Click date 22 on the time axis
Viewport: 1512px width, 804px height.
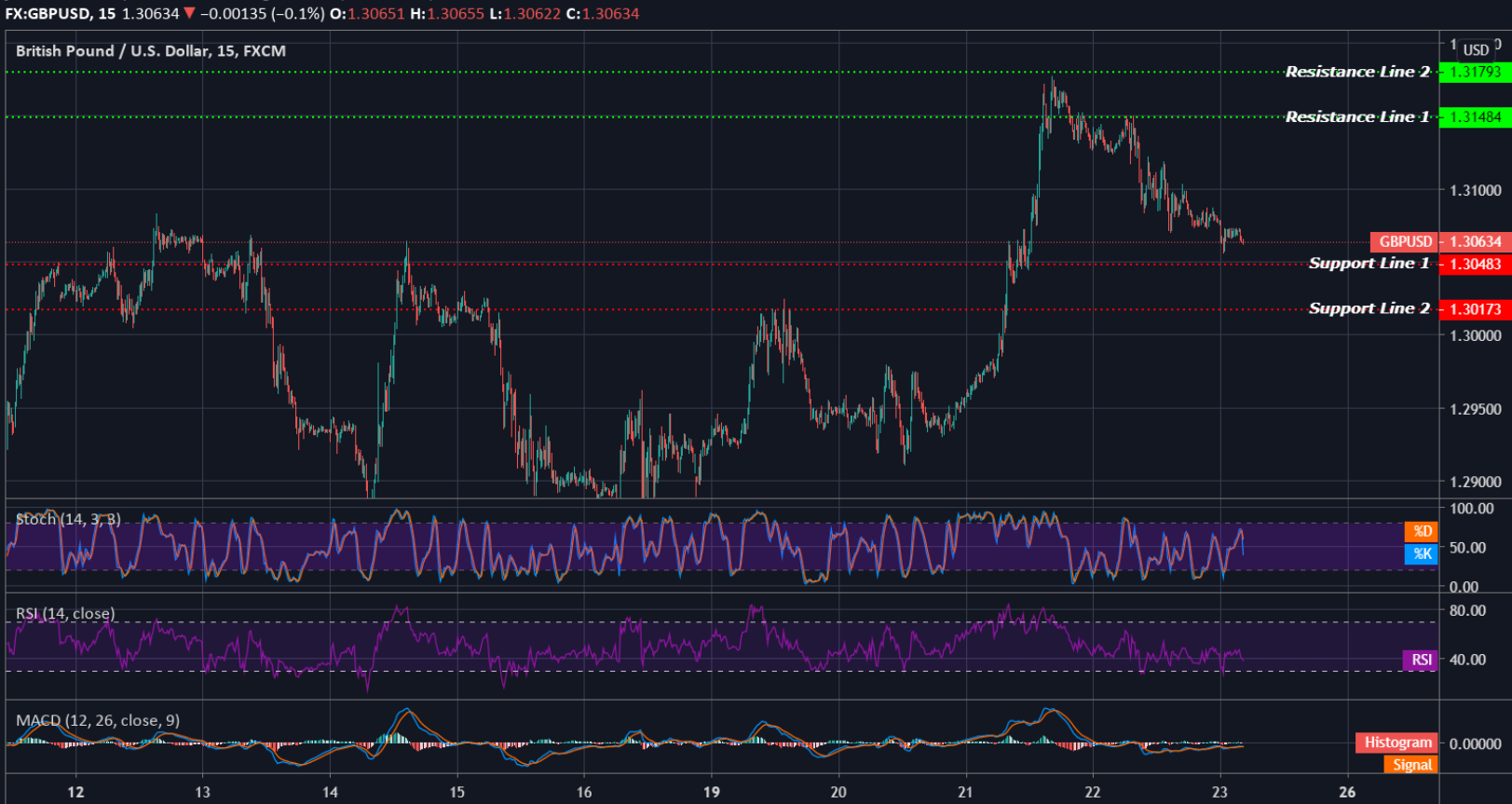1093,792
